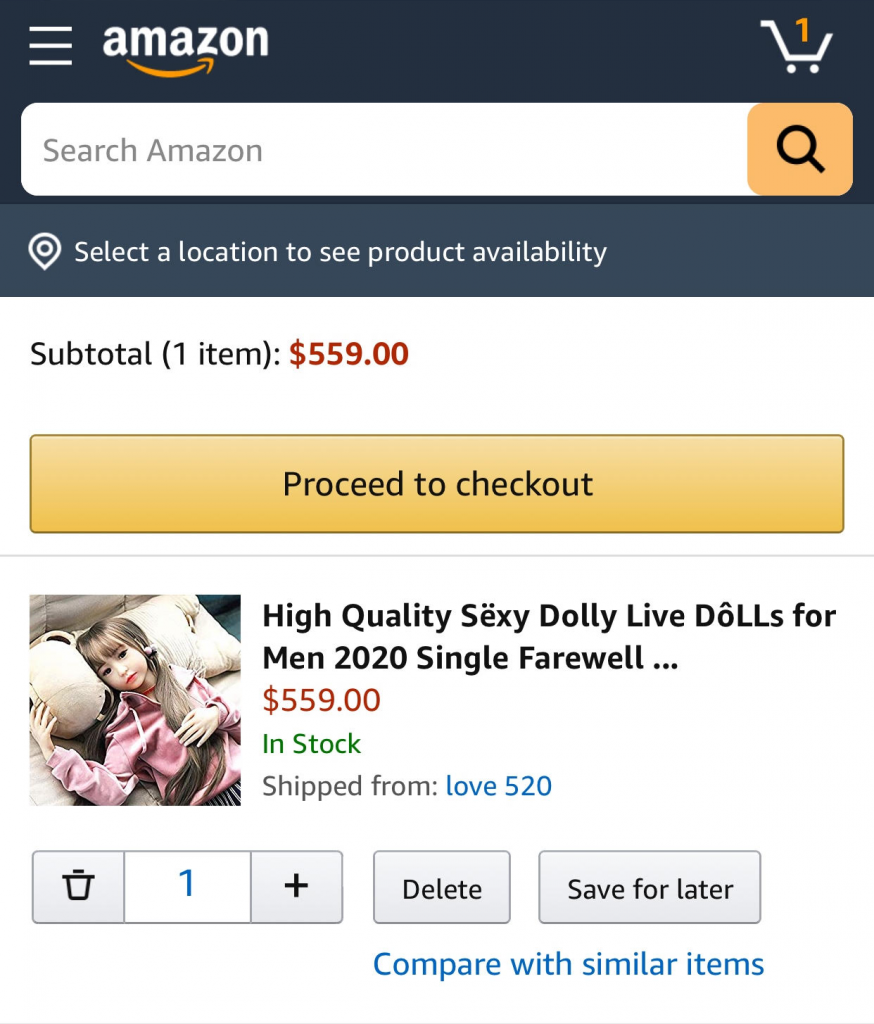Click the Amazon logo
The width and height of the screenshot is (874, 1024).
185,47
